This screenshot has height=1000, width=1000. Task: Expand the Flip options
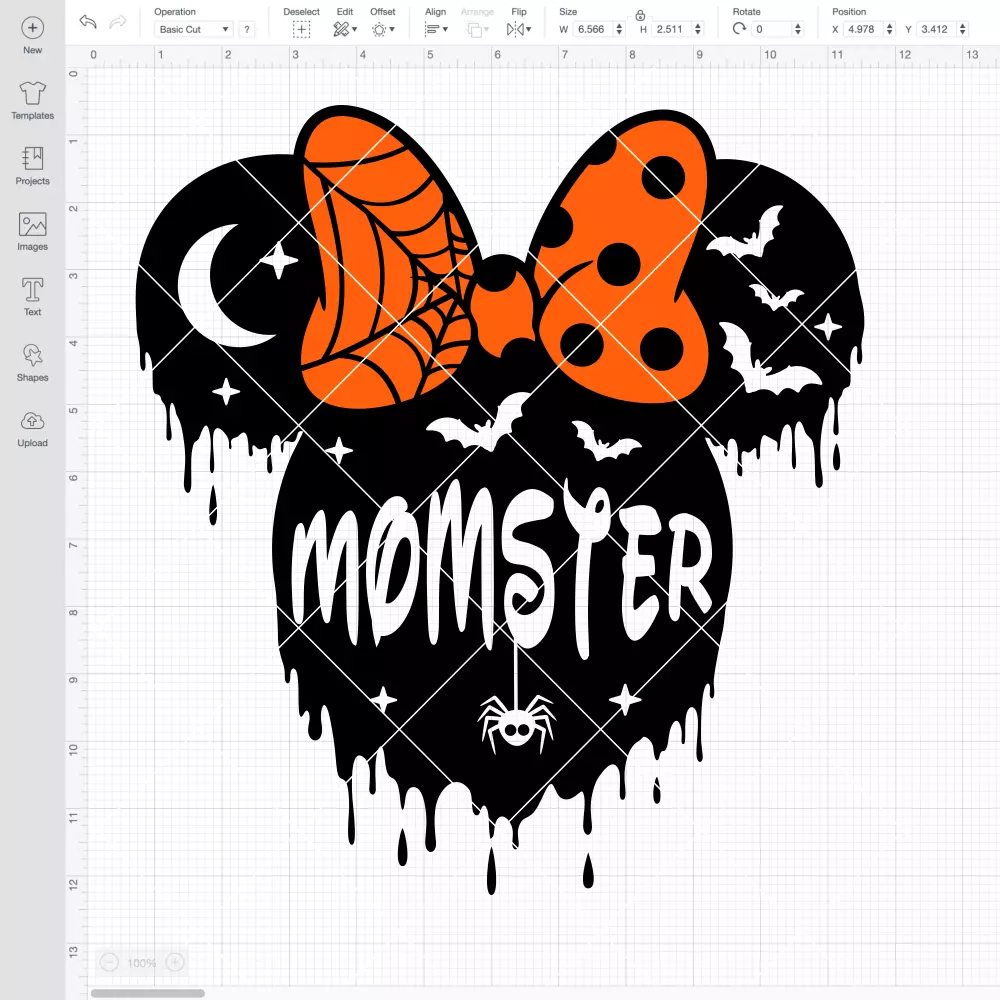(x=519, y=29)
